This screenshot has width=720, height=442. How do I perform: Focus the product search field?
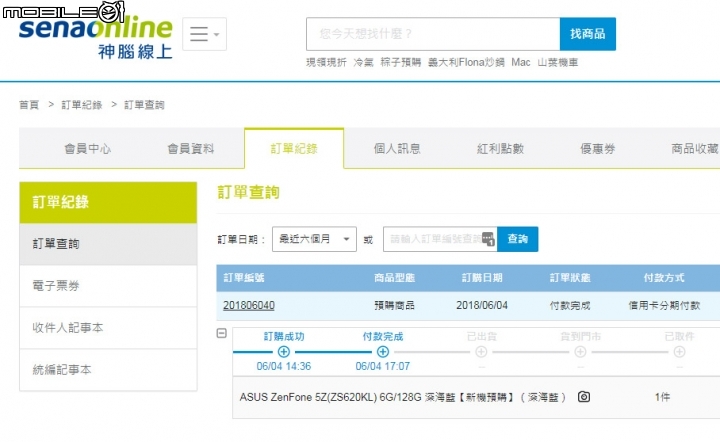click(433, 34)
